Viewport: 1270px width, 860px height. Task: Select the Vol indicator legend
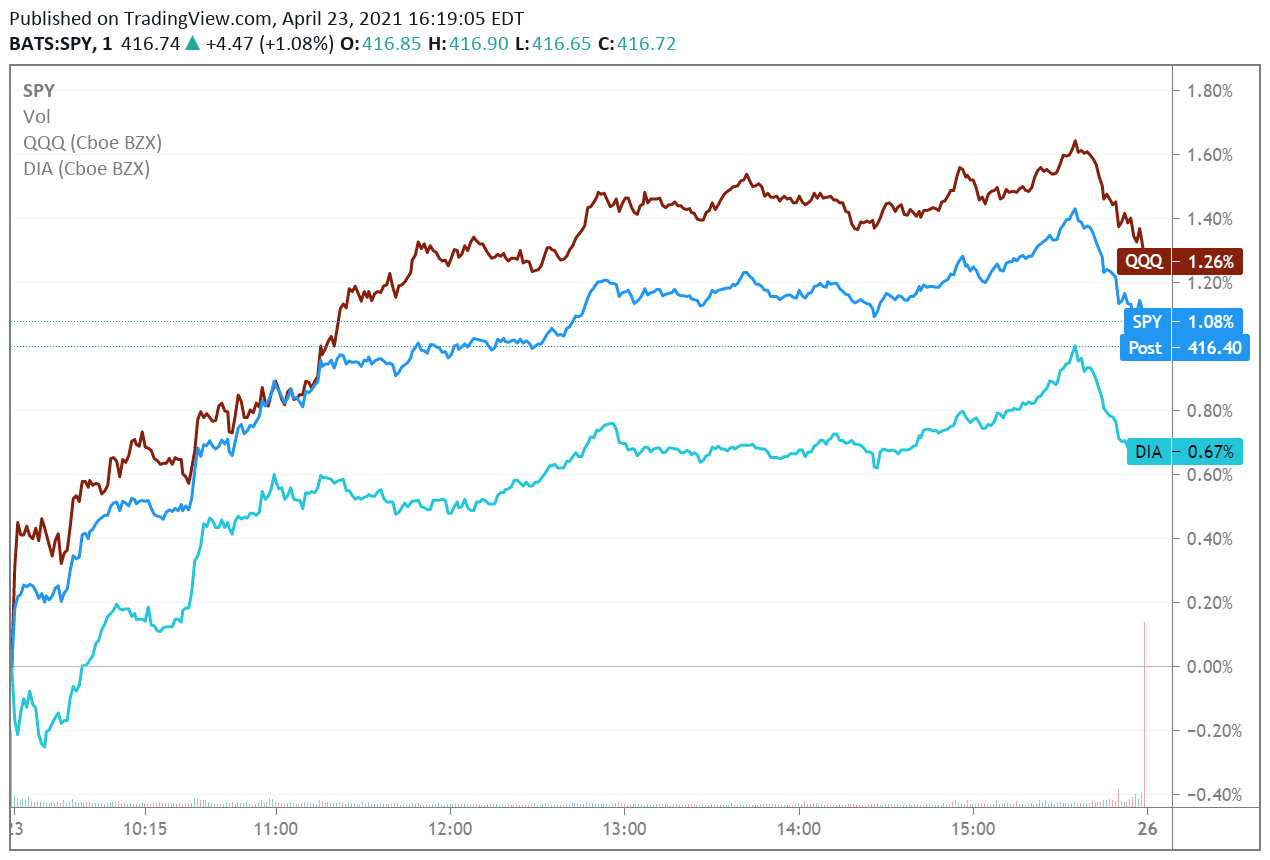click(36, 116)
